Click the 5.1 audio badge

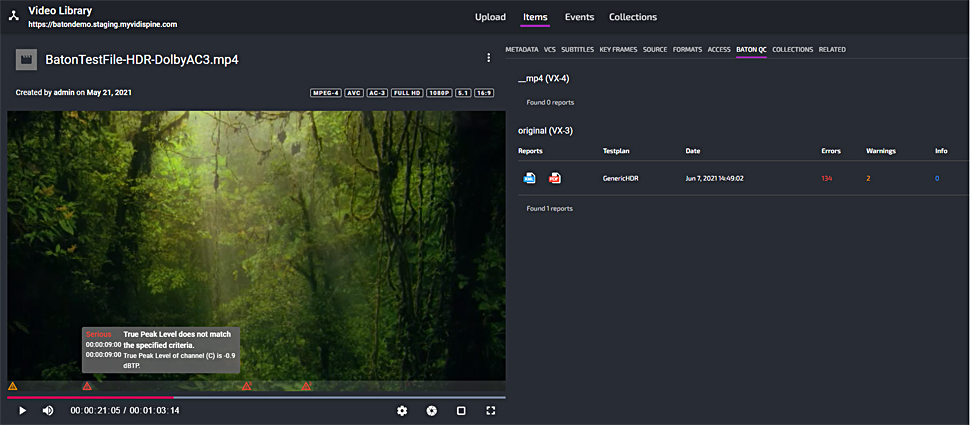click(x=463, y=93)
